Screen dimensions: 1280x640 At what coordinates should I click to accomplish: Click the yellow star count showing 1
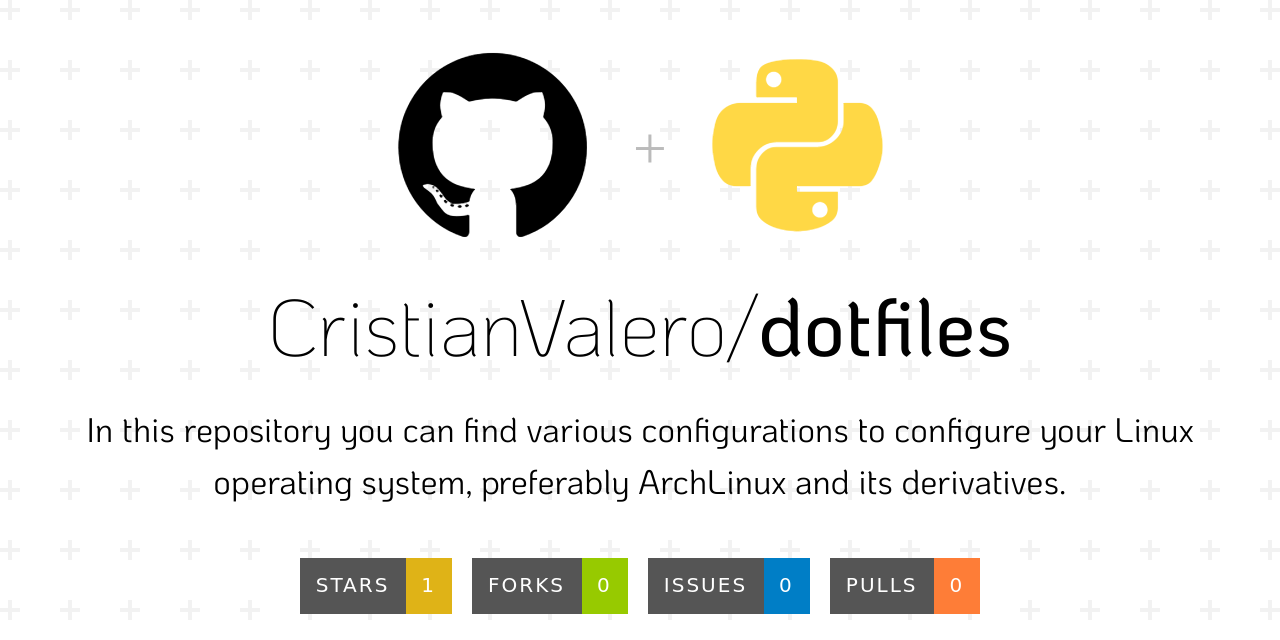[x=429, y=585]
